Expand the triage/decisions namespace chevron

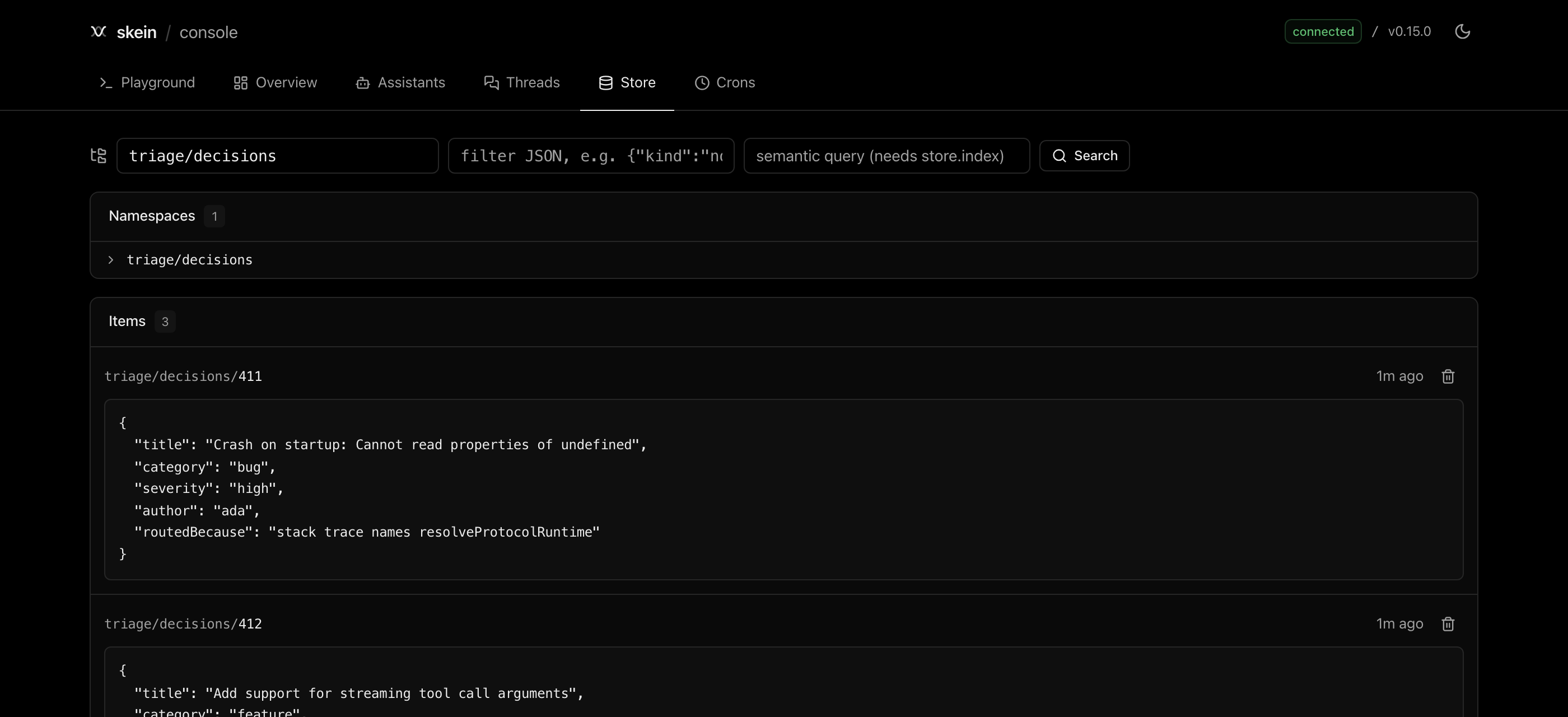tap(111, 260)
